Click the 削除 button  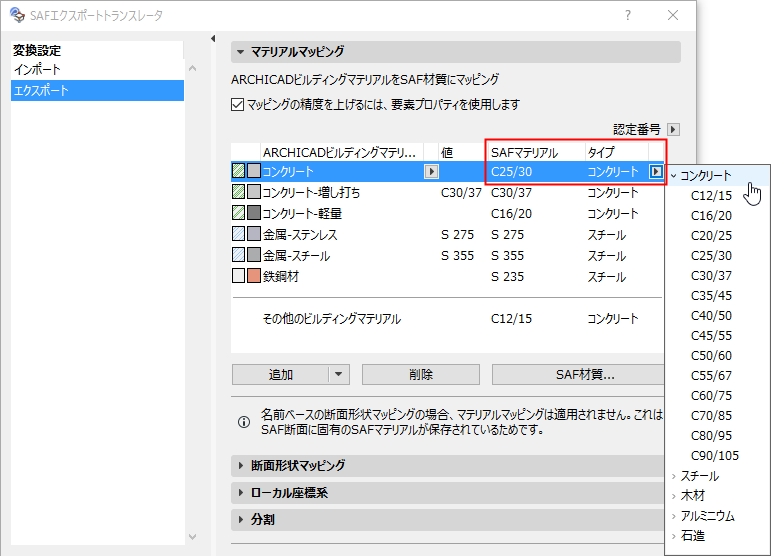click(421, 375)
